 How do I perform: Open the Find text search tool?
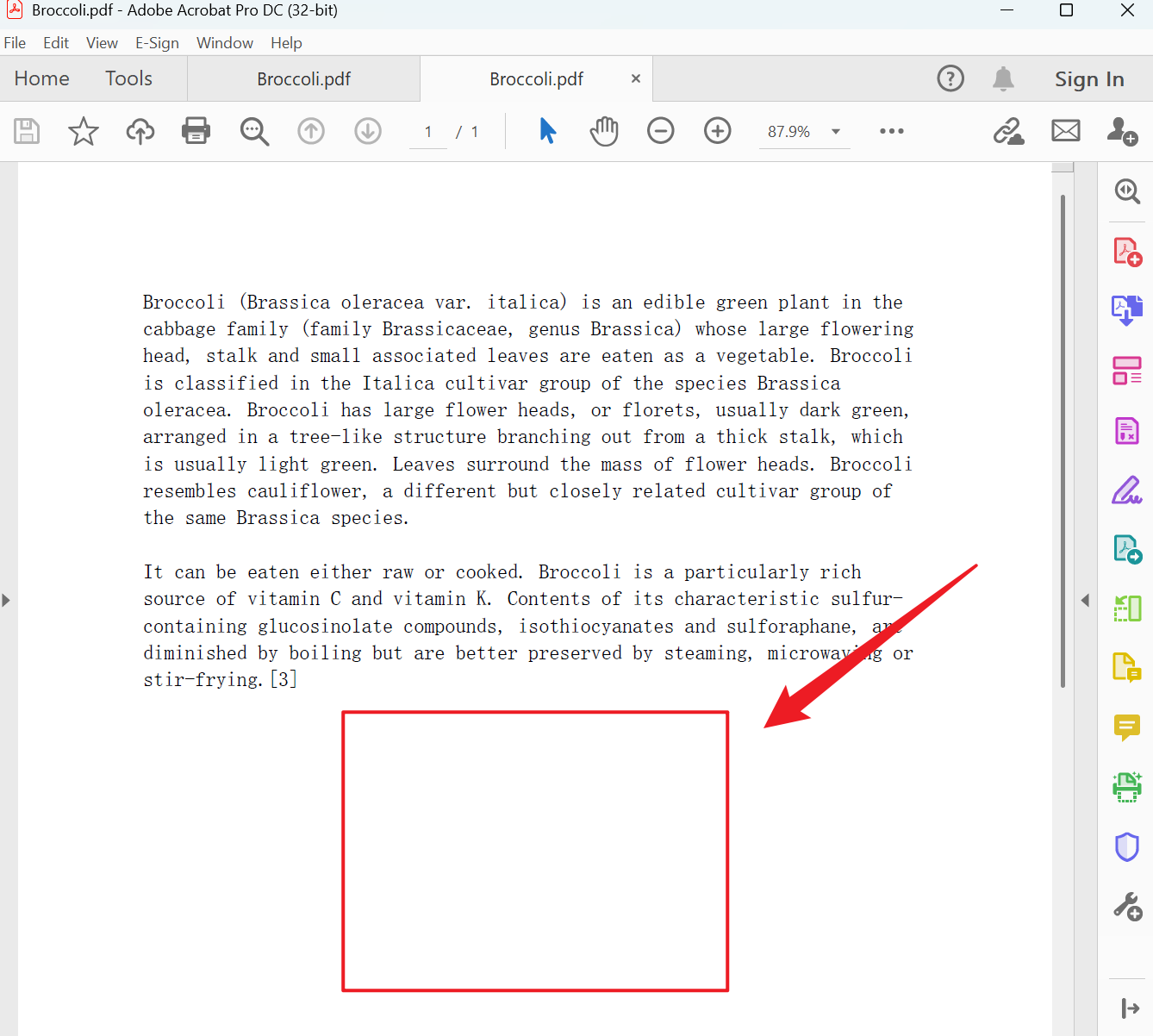point(254,131)
